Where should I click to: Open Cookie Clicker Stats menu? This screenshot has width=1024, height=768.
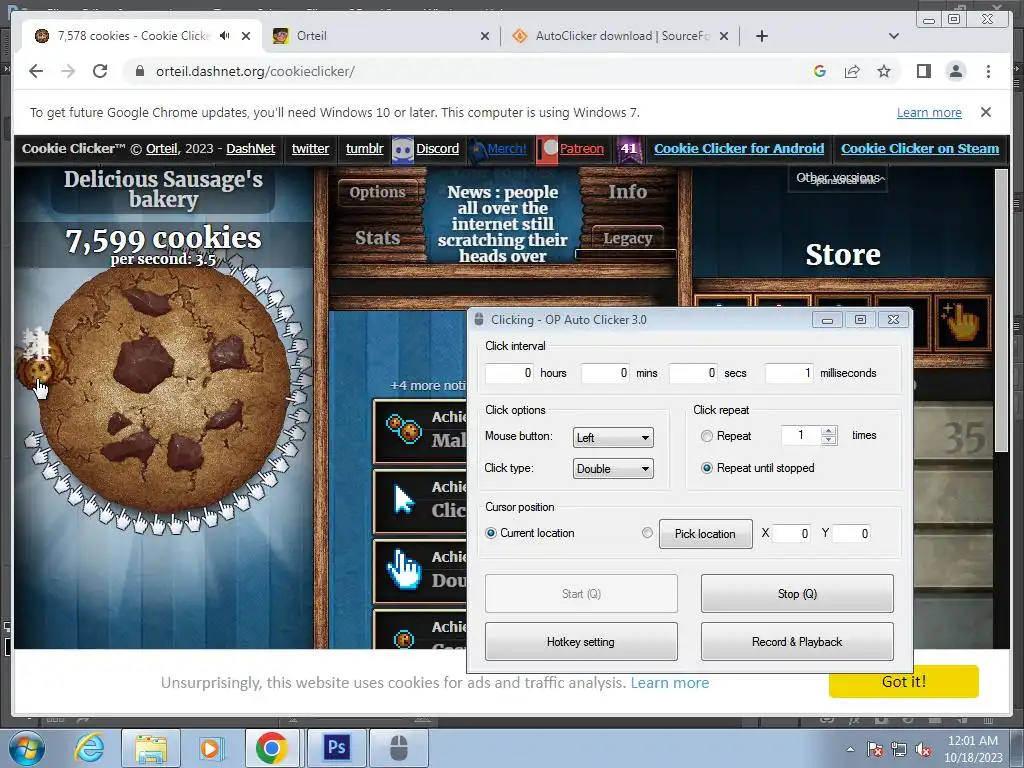(x=377, y=238)
